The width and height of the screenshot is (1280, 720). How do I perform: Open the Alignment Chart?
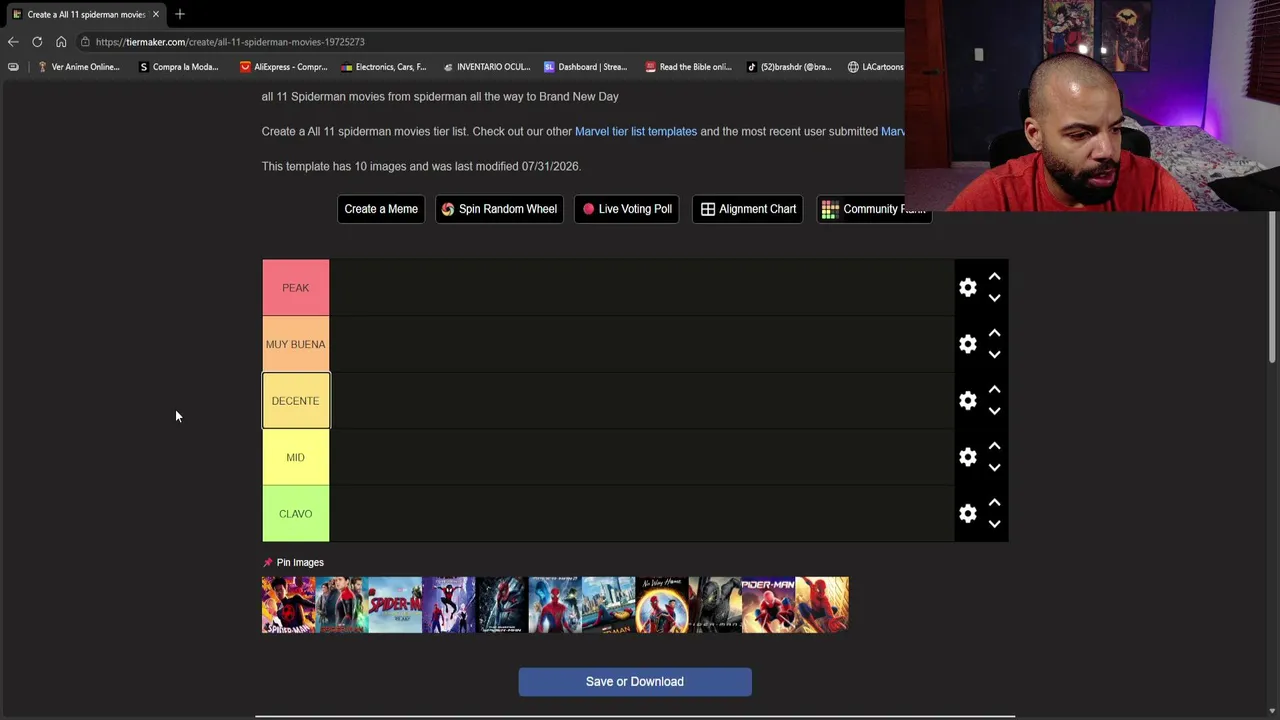[748, 209]
